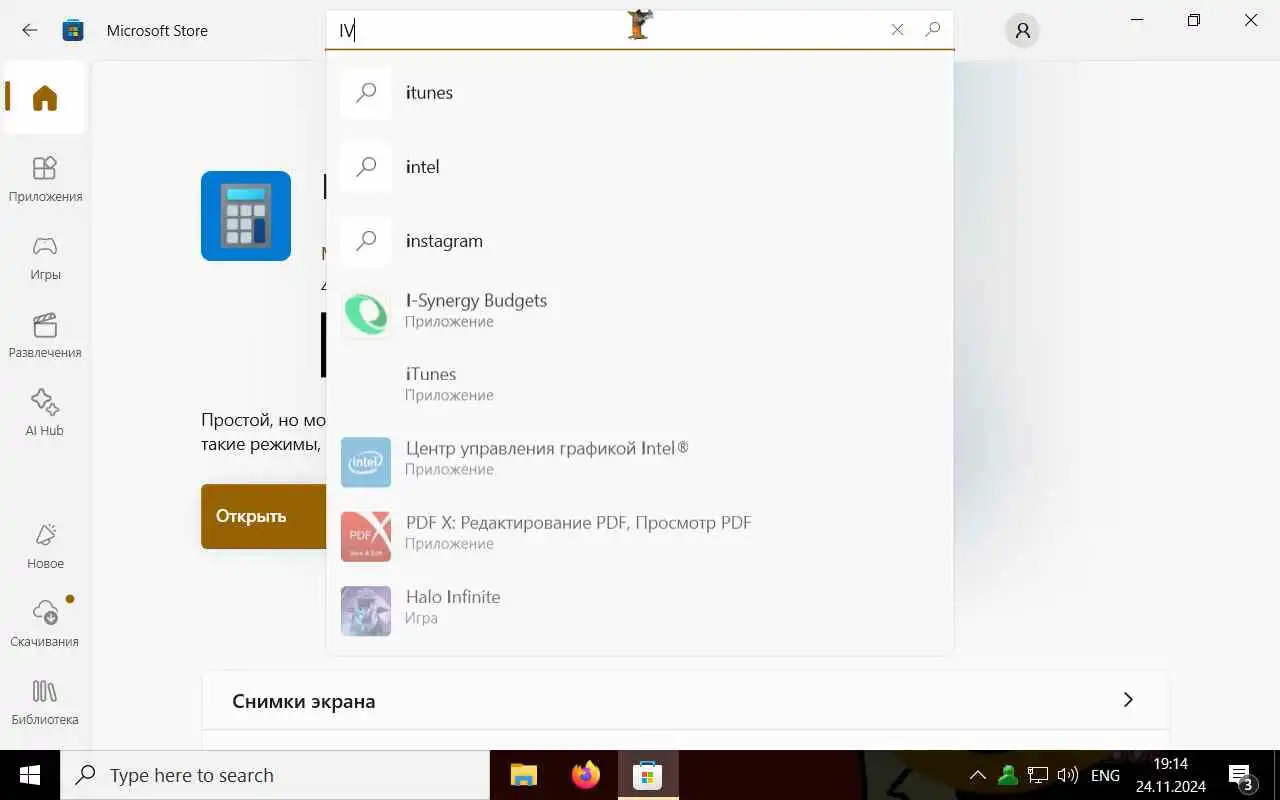Click the I-Synergy Budgets green icon
This screenshot has height=800, width=1280.
coord(366,314)
